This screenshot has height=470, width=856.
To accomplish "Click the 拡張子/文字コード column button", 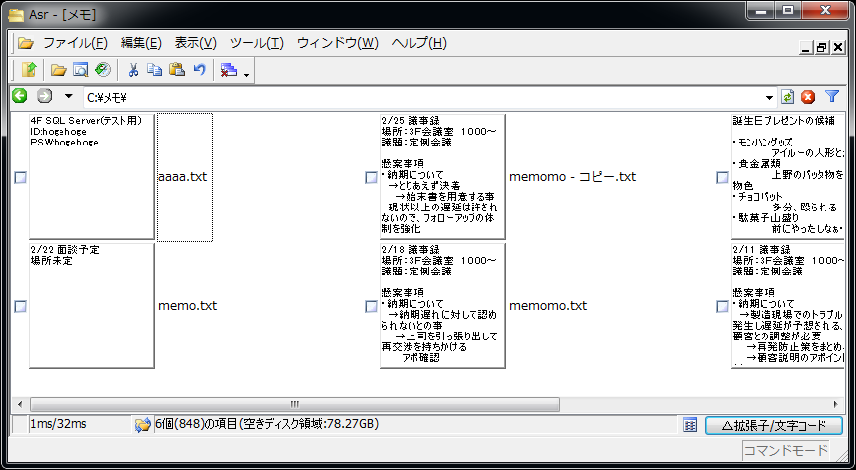I will tap(773, 425).
